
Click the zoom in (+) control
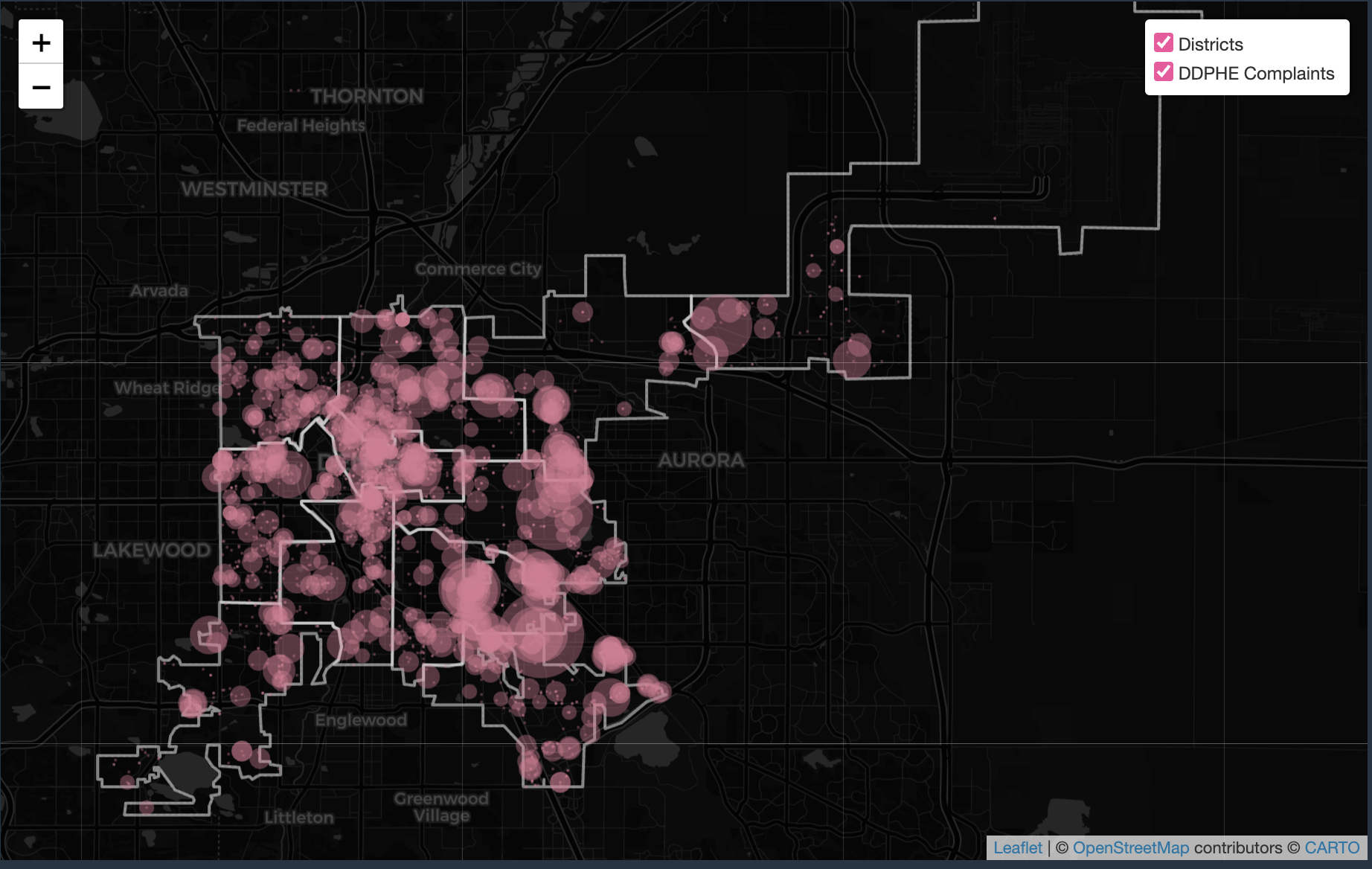tap(41, 41)
